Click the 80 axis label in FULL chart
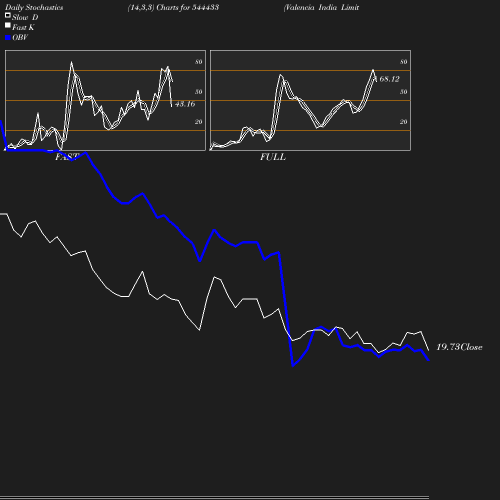 (x=404, y=62)
